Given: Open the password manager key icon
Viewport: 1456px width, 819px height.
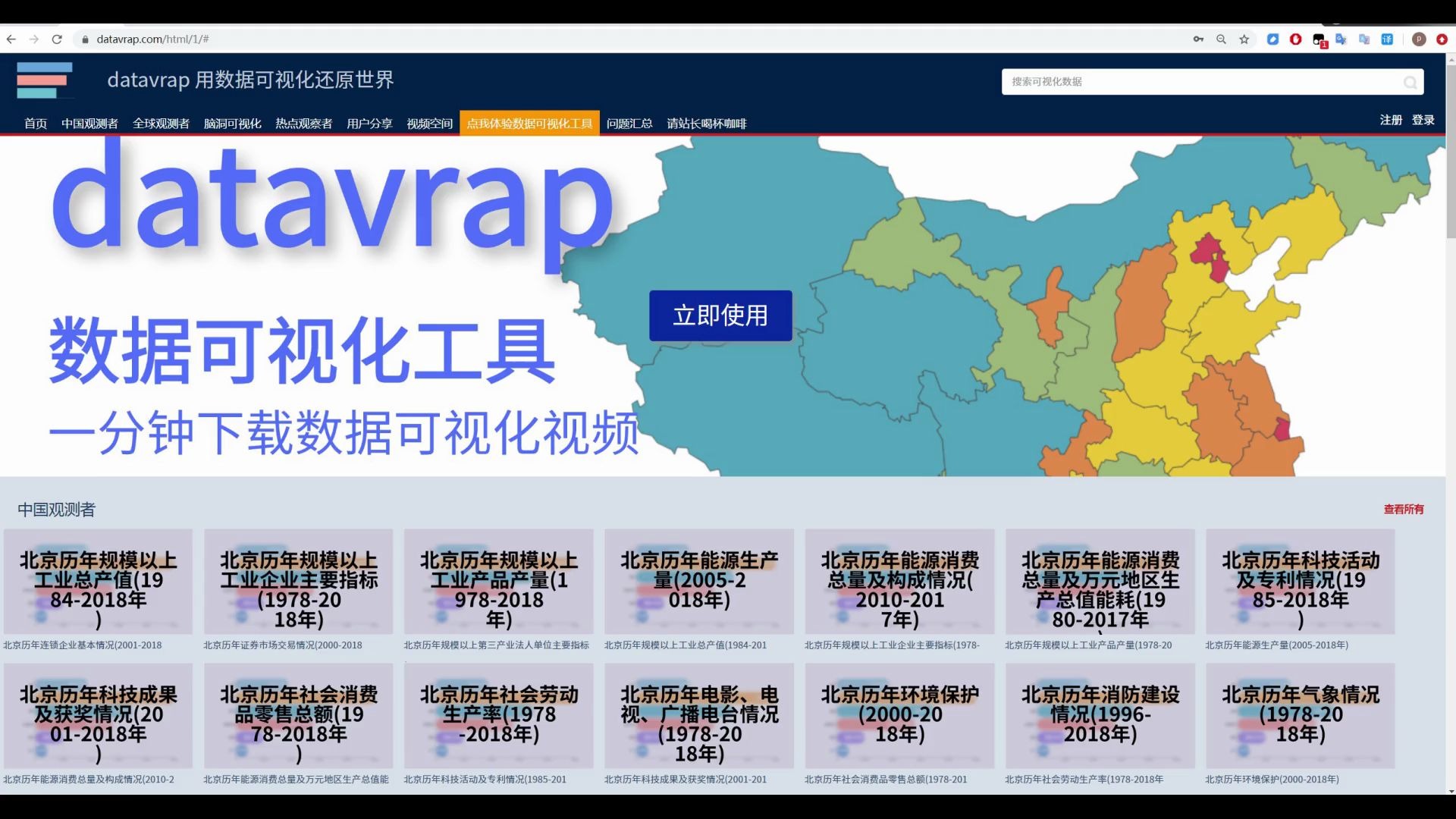Looking at the screenshot, I should (x=1198, y=39).
